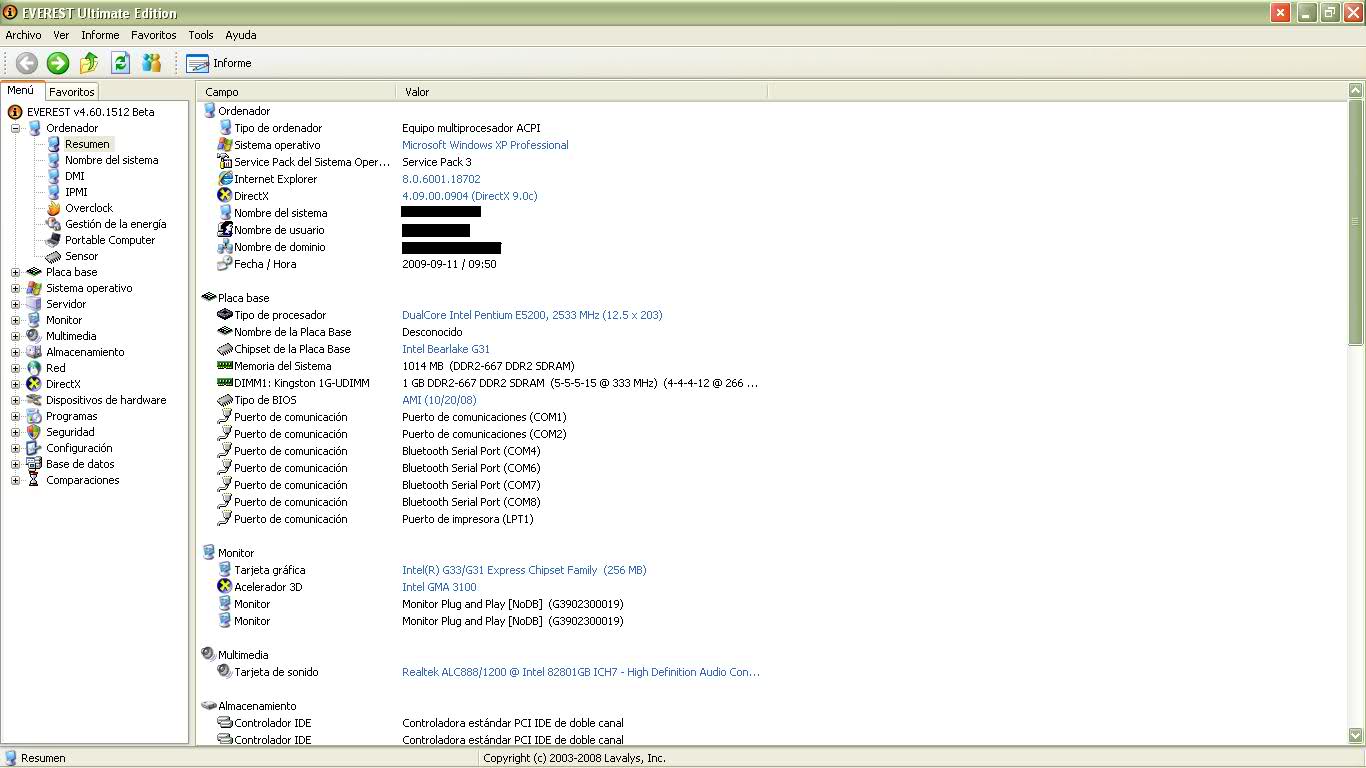Expand the Dispositivos de hardware node
Viewport: 1366px width, 768px height.
pyautogui.click(x=15, y=400)
